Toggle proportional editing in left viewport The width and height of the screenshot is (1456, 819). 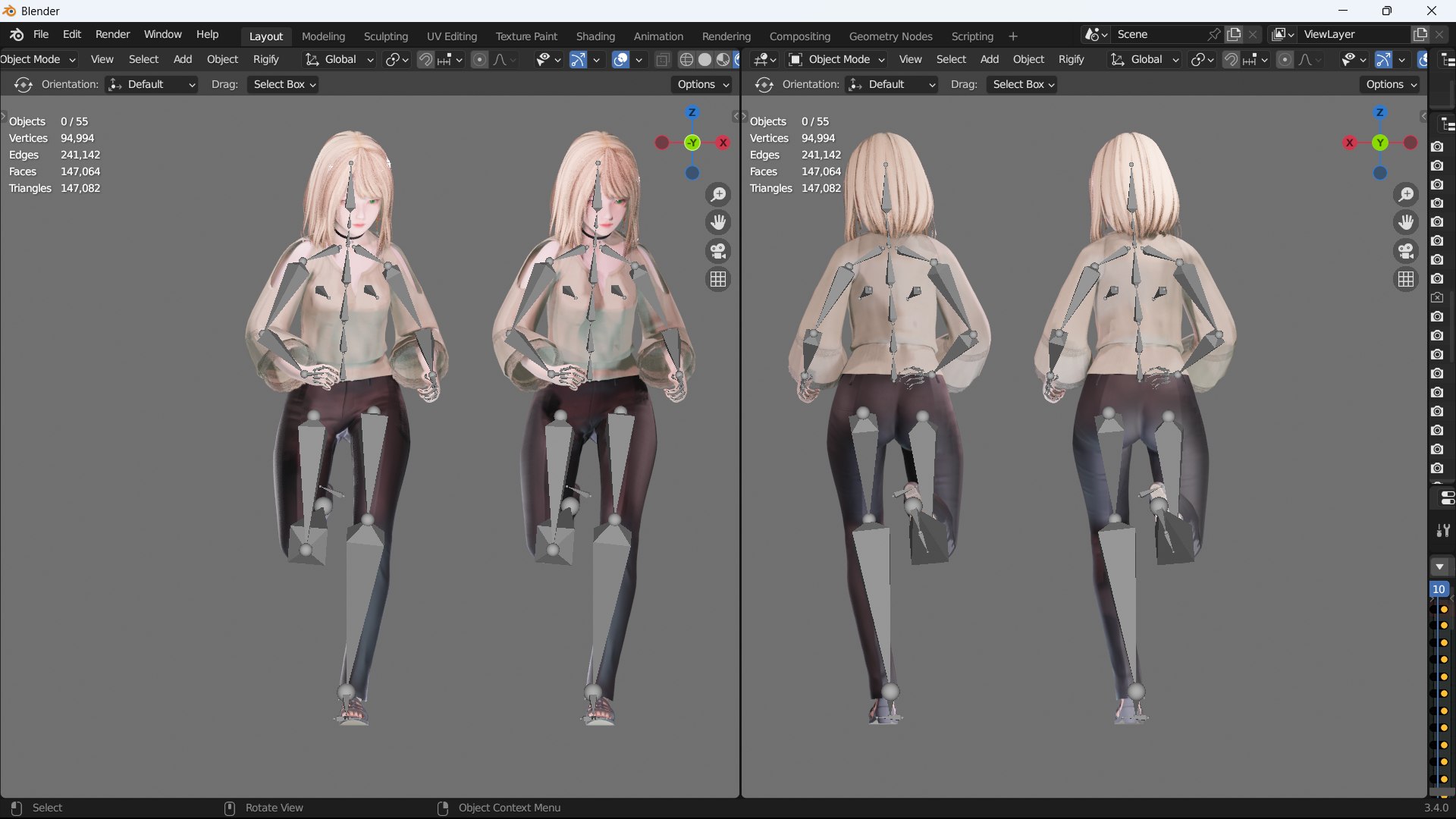click(x=479, y=59)
